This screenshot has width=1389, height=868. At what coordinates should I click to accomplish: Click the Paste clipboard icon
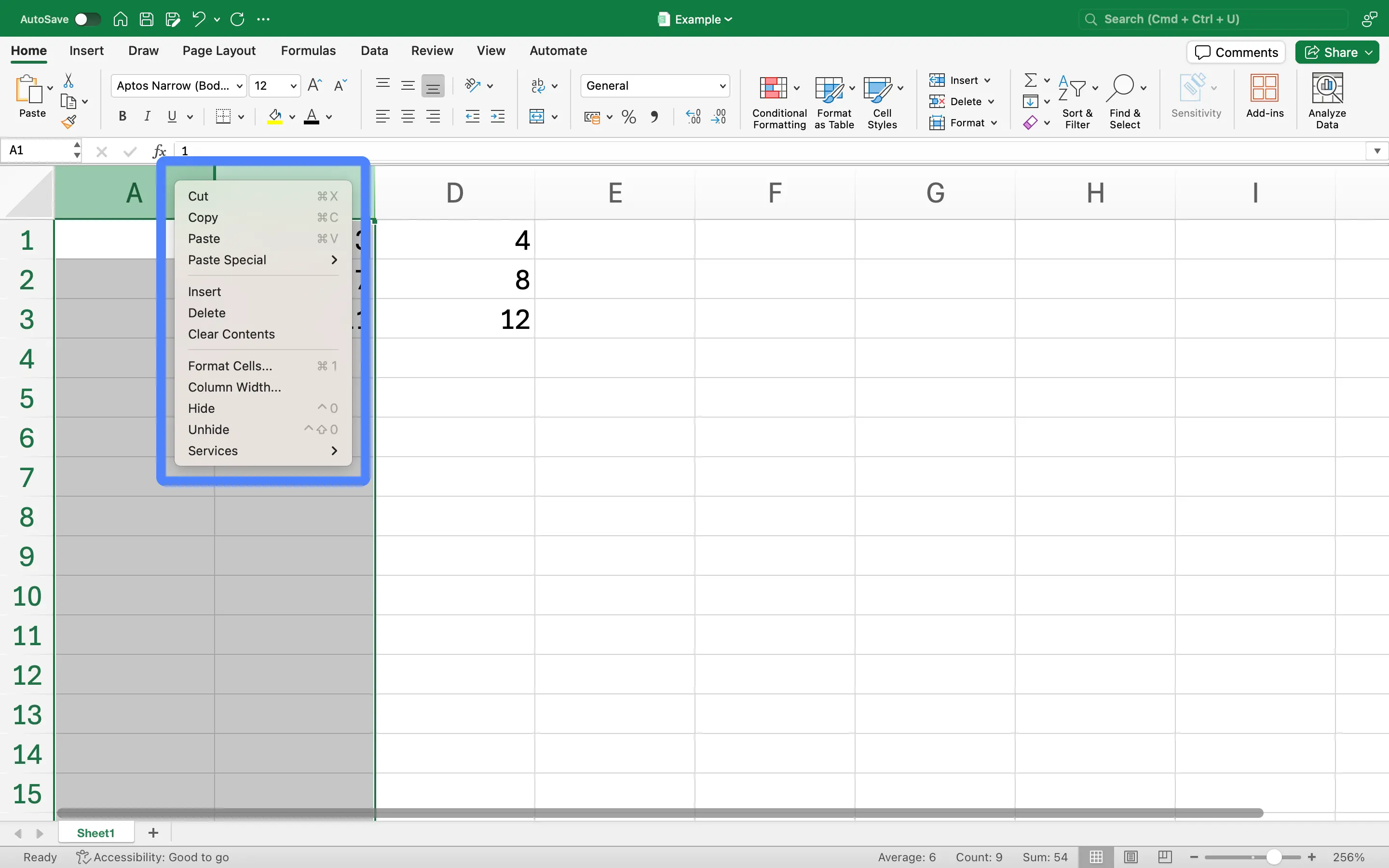click(x=29, y=90)
